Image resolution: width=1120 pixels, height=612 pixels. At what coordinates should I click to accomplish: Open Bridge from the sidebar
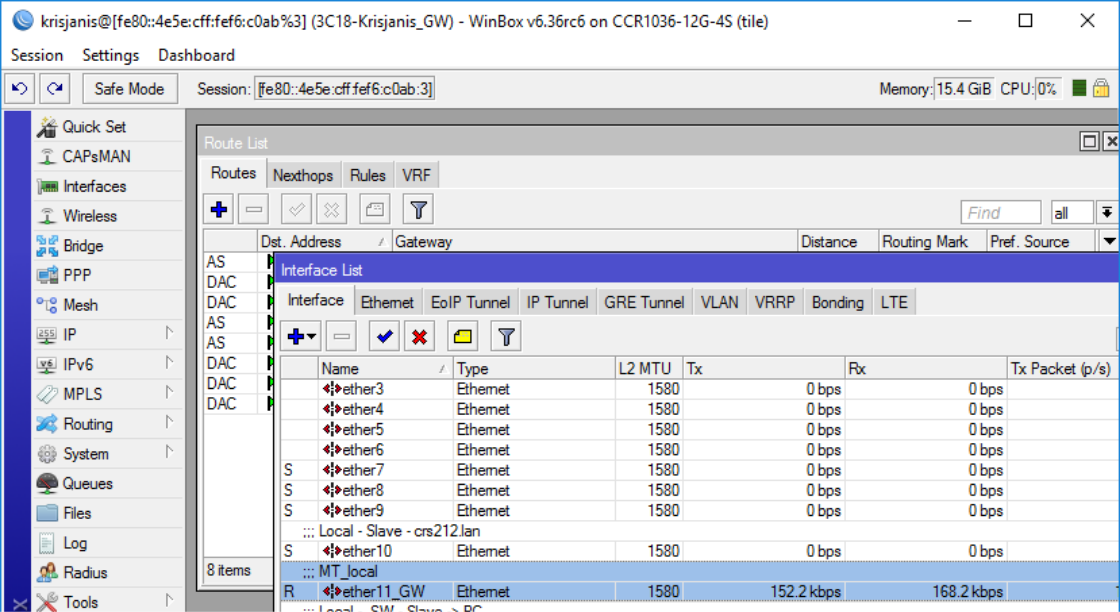pos(82,246)
